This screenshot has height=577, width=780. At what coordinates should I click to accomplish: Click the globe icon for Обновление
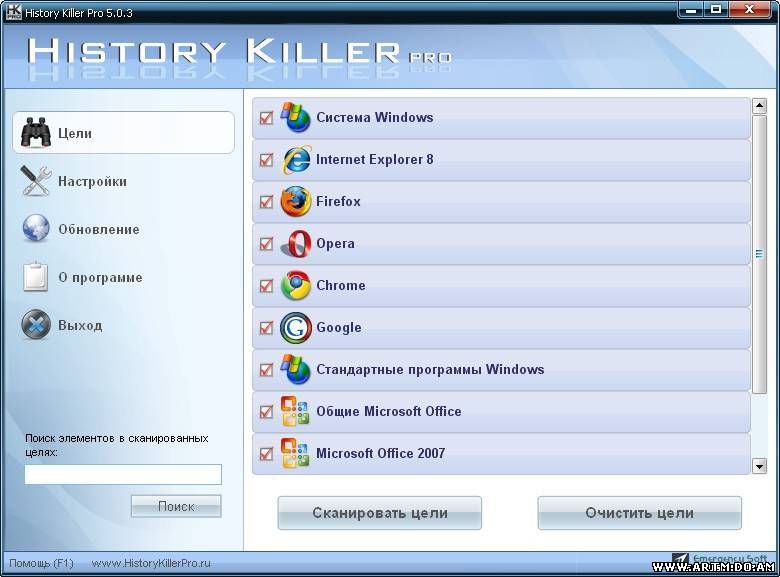pos(36,229)
